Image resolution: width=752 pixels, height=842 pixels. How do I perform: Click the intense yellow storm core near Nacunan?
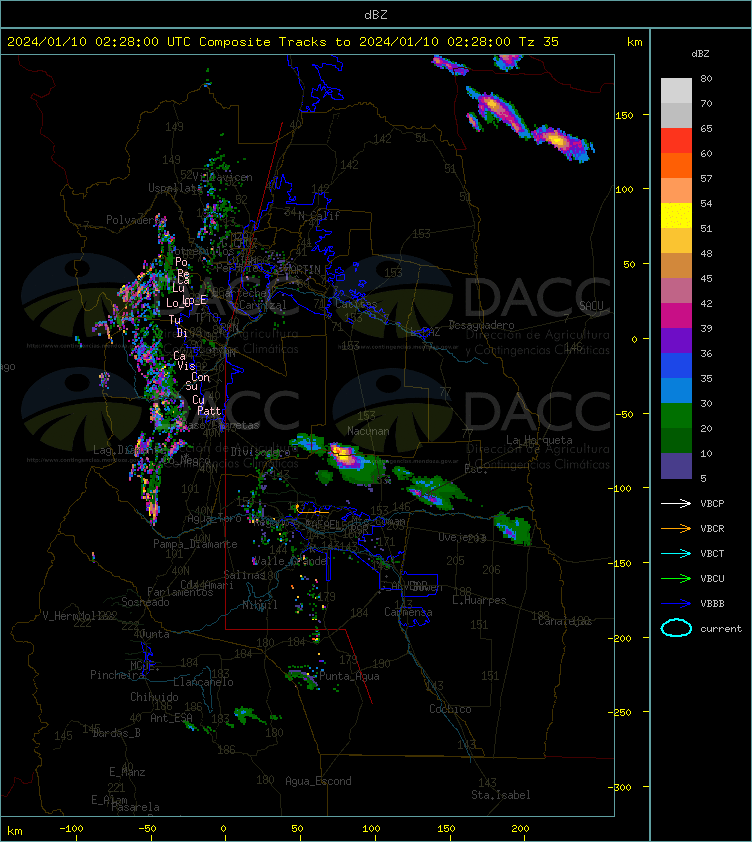pyautogui.click(x=342, y=454)
